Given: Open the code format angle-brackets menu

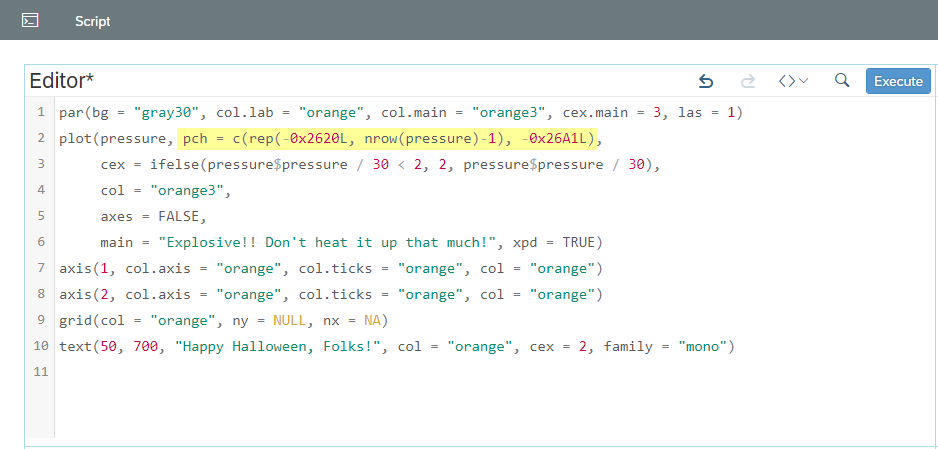Looking at the screenshot, I should 793,81.
